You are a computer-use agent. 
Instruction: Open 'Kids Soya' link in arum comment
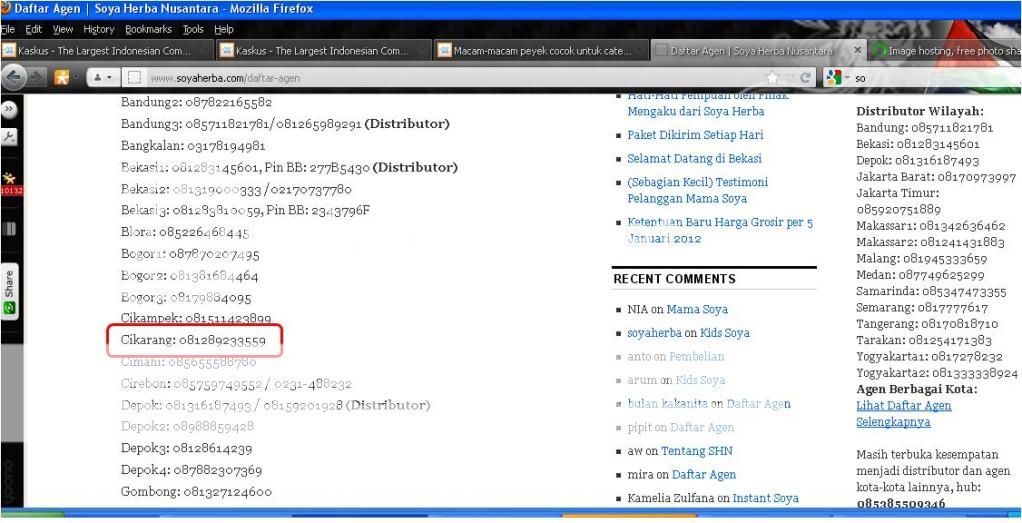pyautogui.click(x=700, y=380)
